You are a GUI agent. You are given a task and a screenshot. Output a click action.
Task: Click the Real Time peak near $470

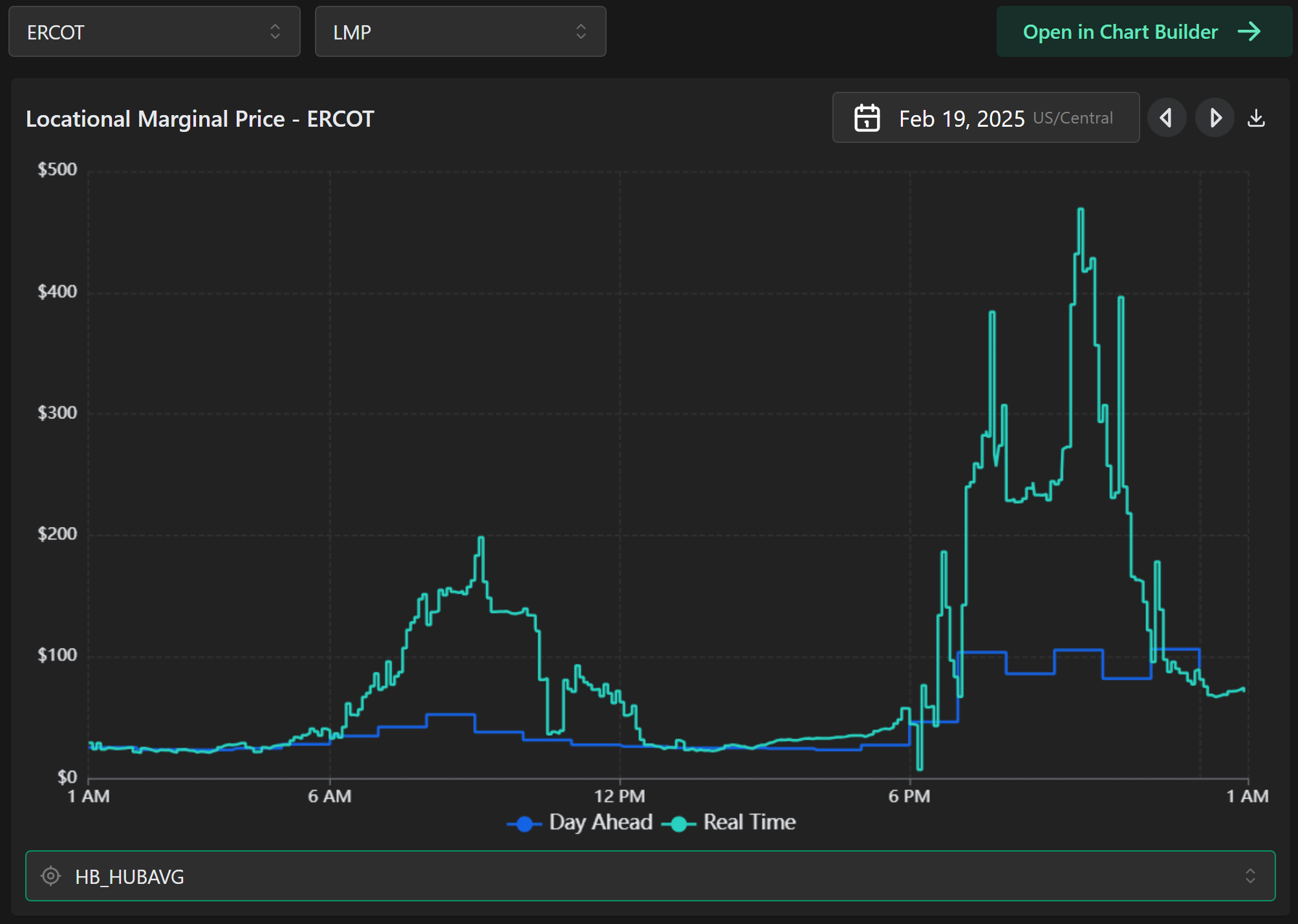1080,210
